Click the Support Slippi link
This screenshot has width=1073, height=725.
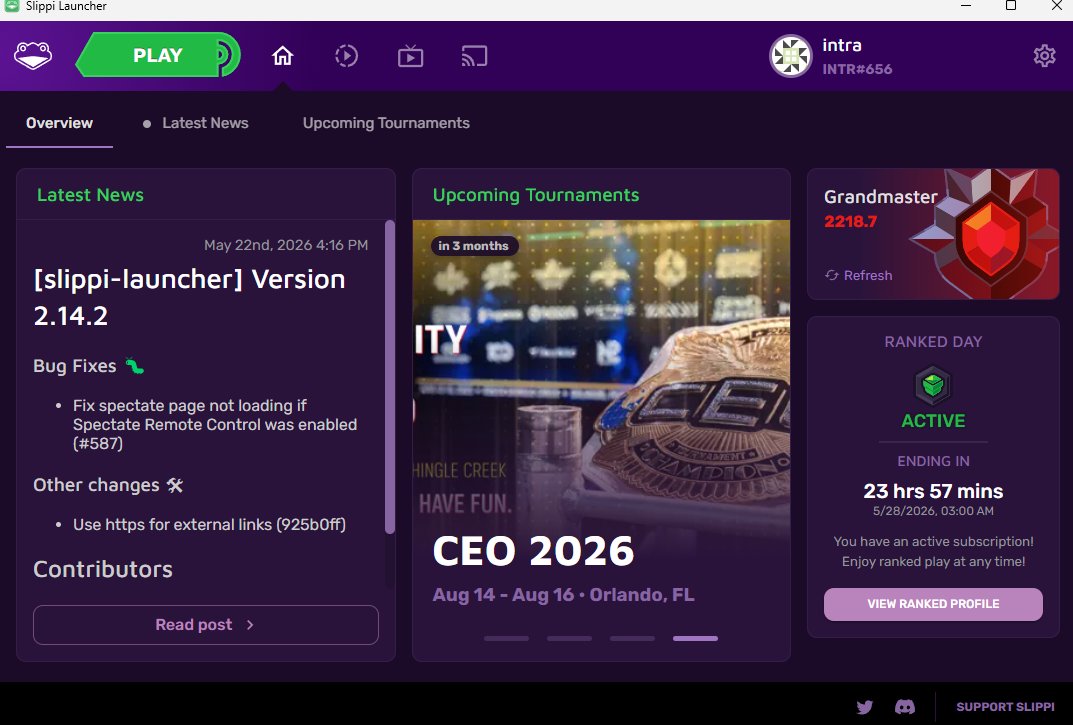point(1005,707)
